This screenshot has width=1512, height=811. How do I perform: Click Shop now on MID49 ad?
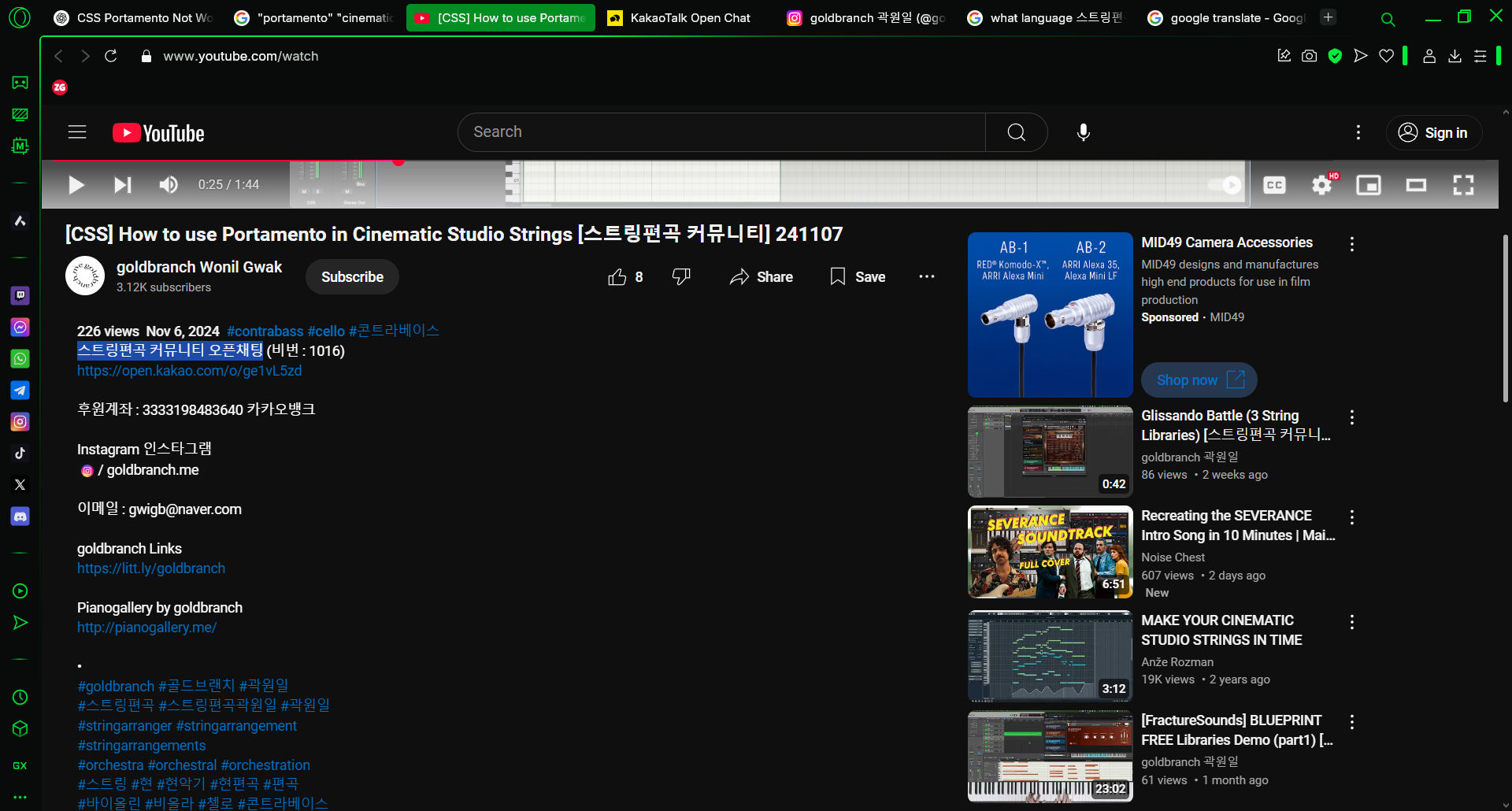1199,380
